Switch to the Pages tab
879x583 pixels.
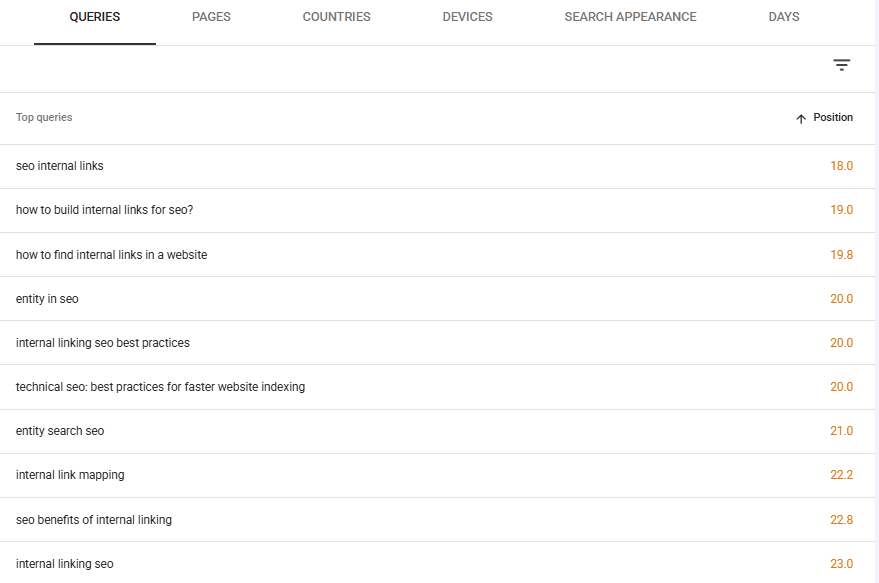[x=211, y=17]
